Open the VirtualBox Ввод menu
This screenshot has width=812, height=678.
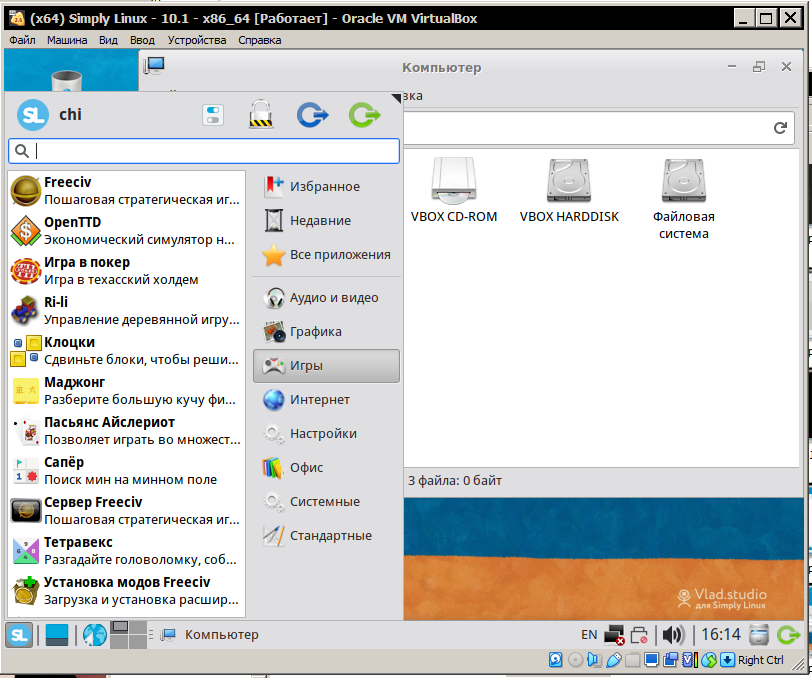click(x=142, y=40)
